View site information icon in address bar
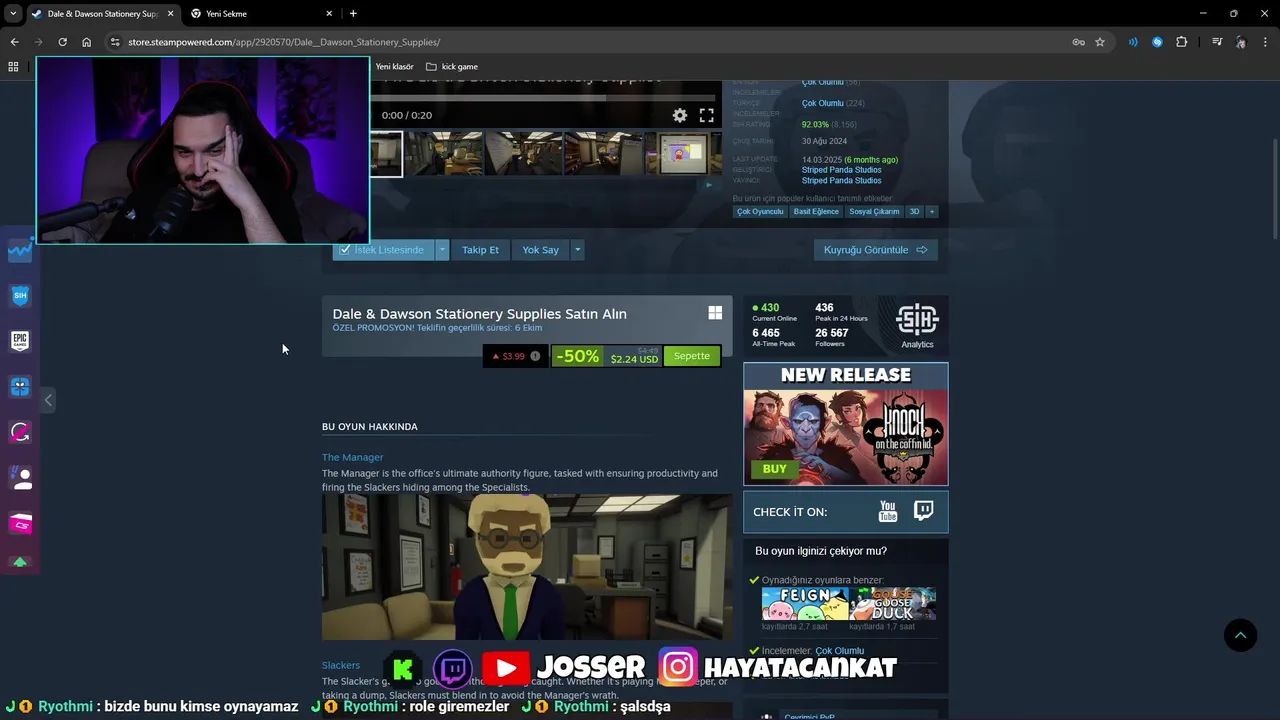 click(x=115, y=42)
